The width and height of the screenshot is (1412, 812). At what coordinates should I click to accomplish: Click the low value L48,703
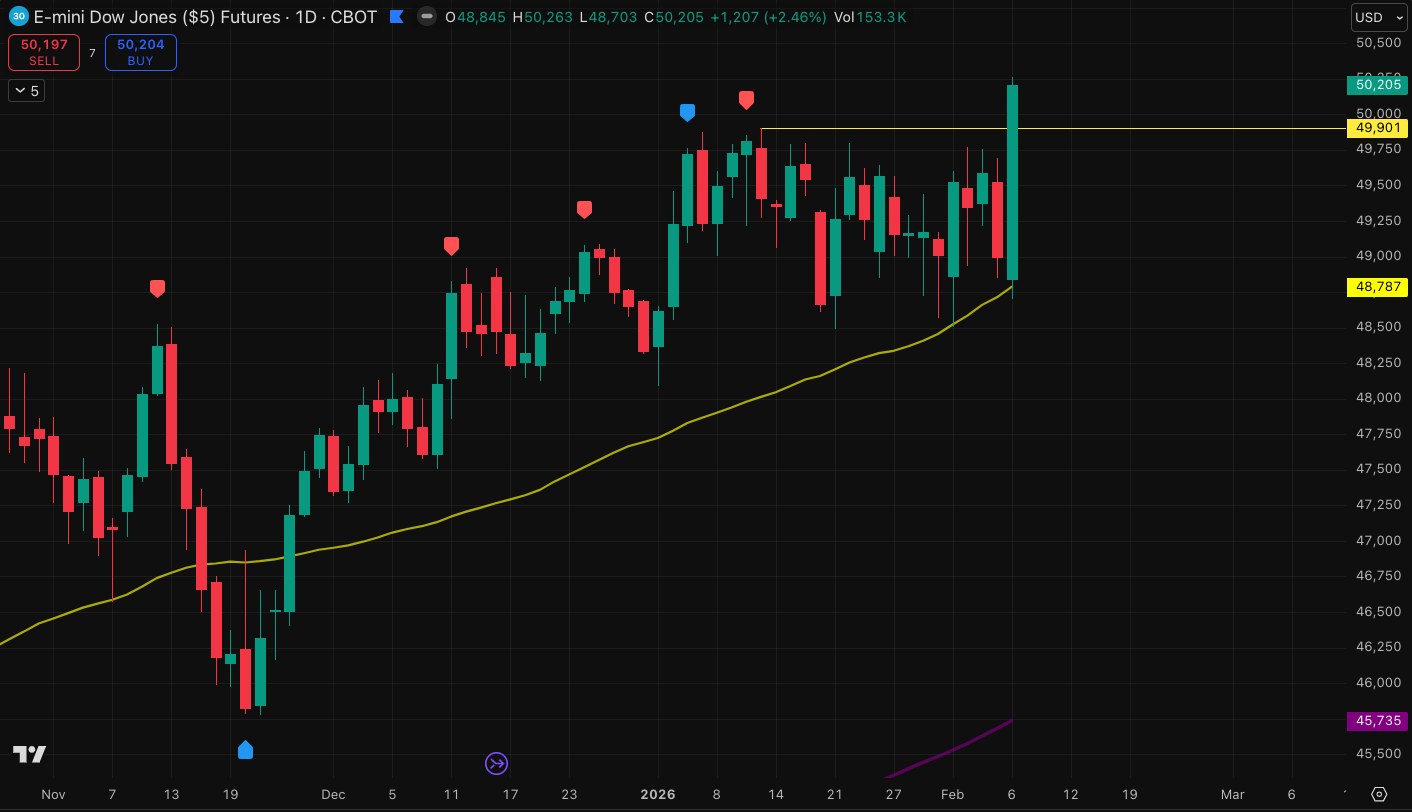click(610, 17)
